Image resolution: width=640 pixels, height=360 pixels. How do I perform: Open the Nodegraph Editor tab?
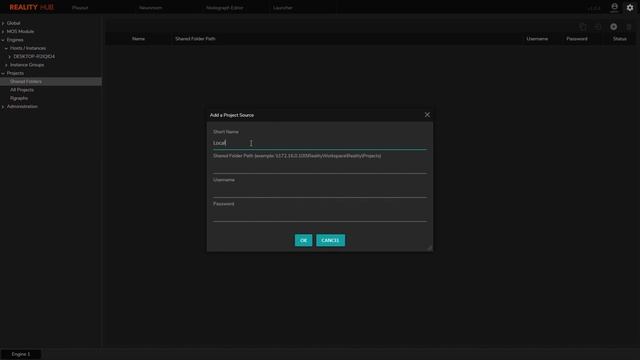click(224, 8)
